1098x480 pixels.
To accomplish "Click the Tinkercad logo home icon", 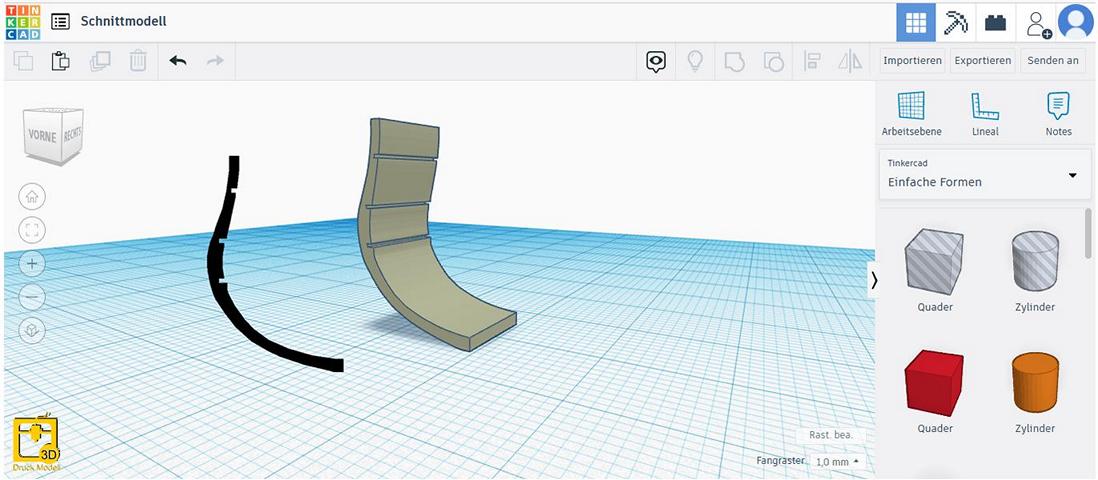I will click(21, 21).
